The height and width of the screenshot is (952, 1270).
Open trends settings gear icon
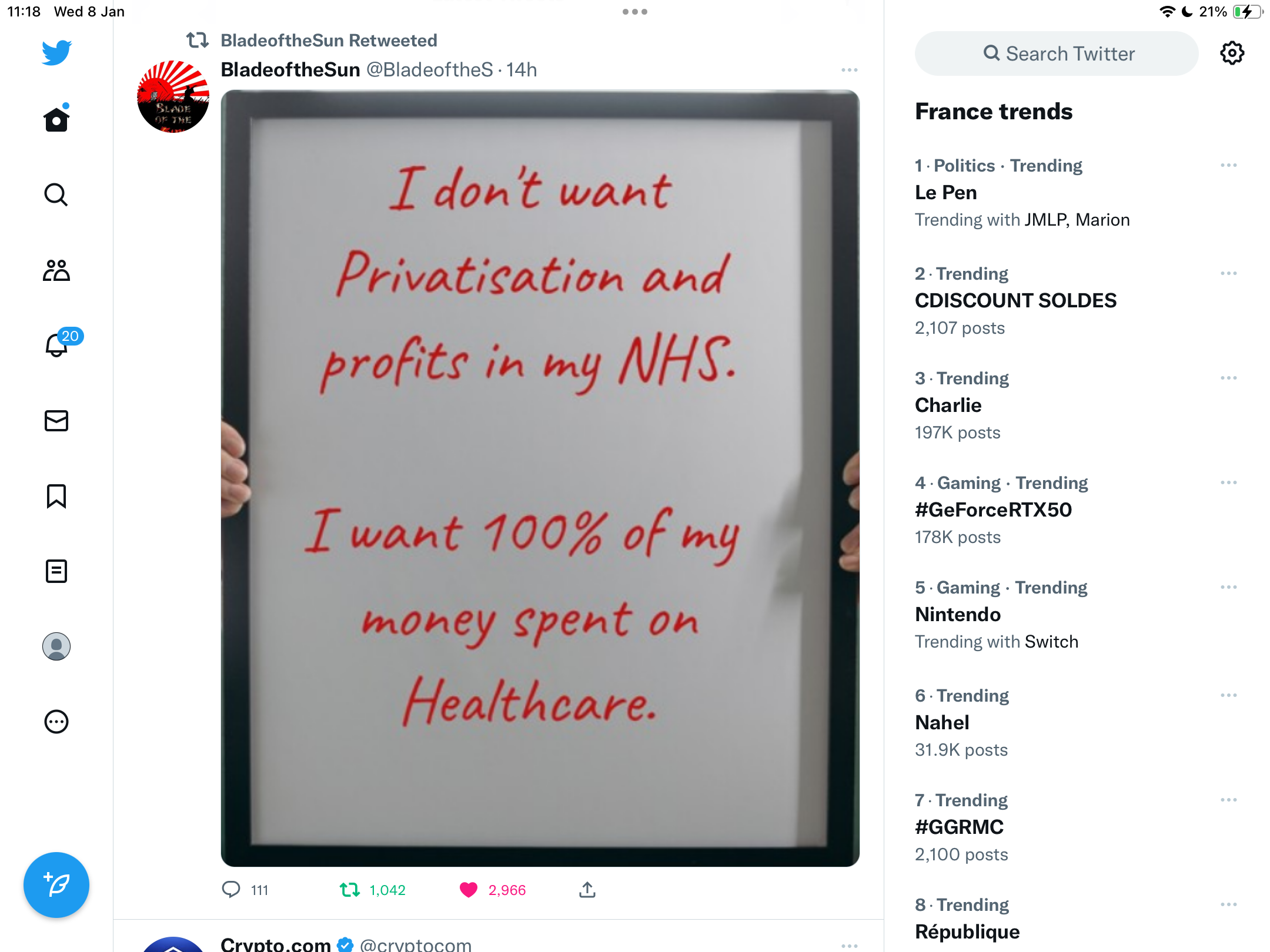pos(1232,53)
